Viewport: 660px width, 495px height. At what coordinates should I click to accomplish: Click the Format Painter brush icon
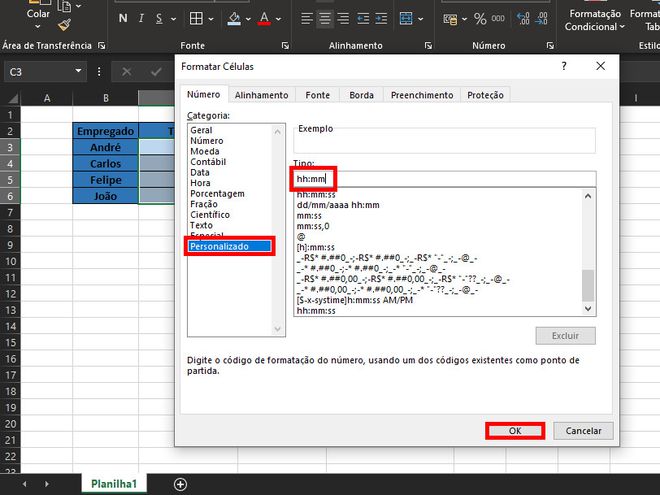64,25
